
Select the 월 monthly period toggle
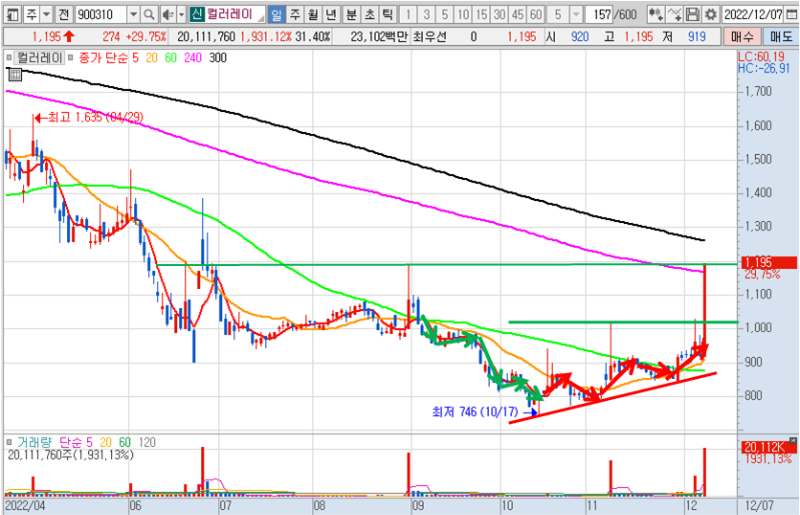point(313,15)
